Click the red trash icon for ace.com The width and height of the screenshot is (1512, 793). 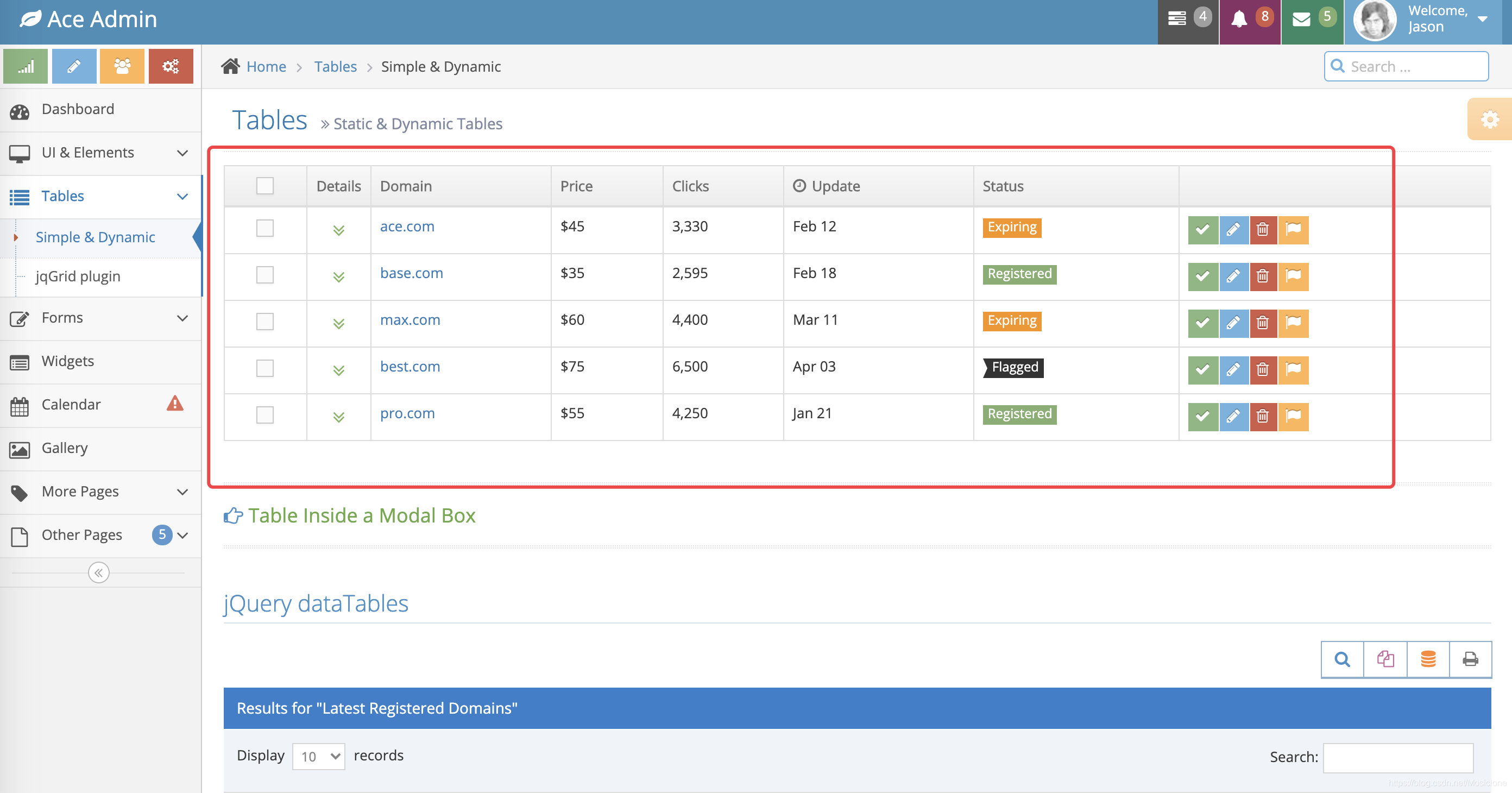(1263, 230)
